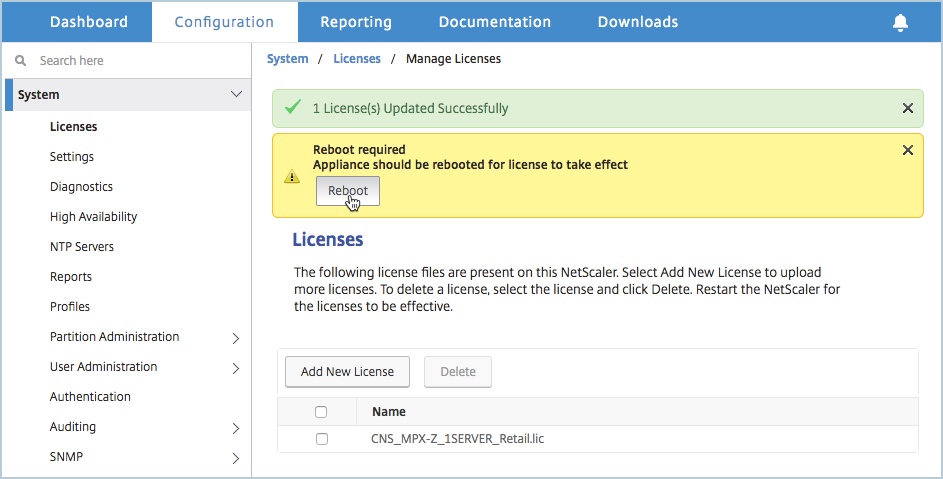Click the Reboot button
This screenshot has height=479, width=943.
[x=348, y=191]
